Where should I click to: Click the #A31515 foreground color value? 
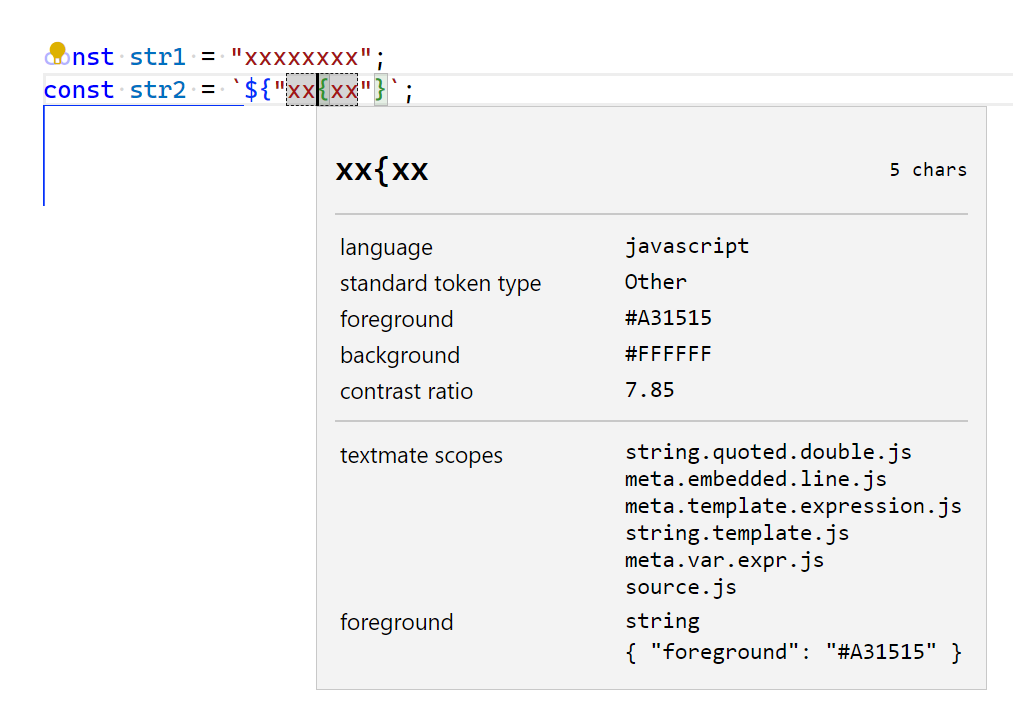tap(668, 318)
